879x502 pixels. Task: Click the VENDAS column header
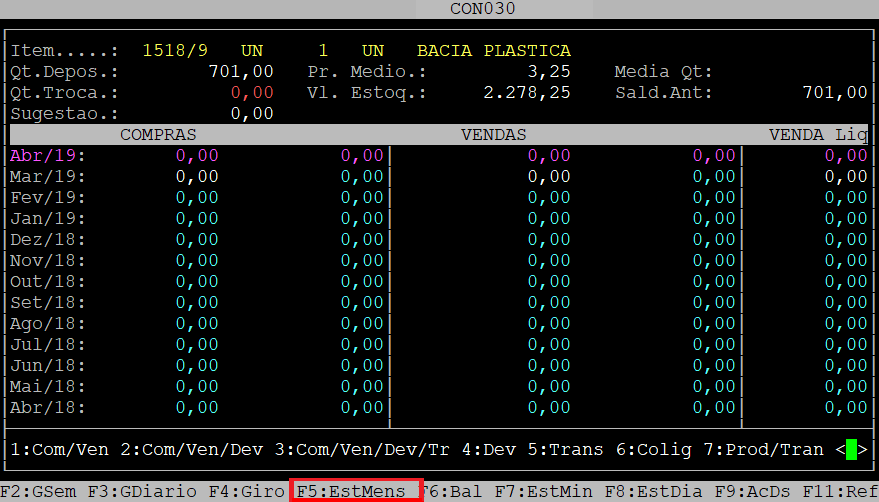[493, 134]
